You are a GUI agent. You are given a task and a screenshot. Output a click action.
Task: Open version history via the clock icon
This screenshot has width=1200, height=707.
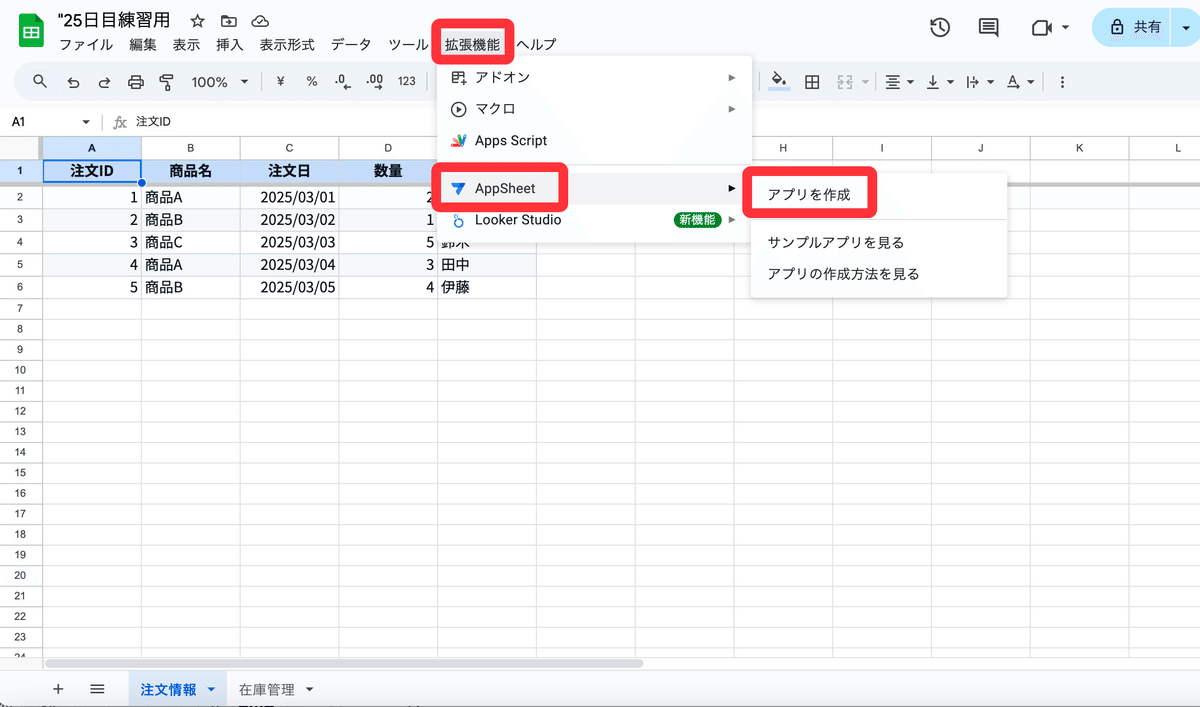939,28
